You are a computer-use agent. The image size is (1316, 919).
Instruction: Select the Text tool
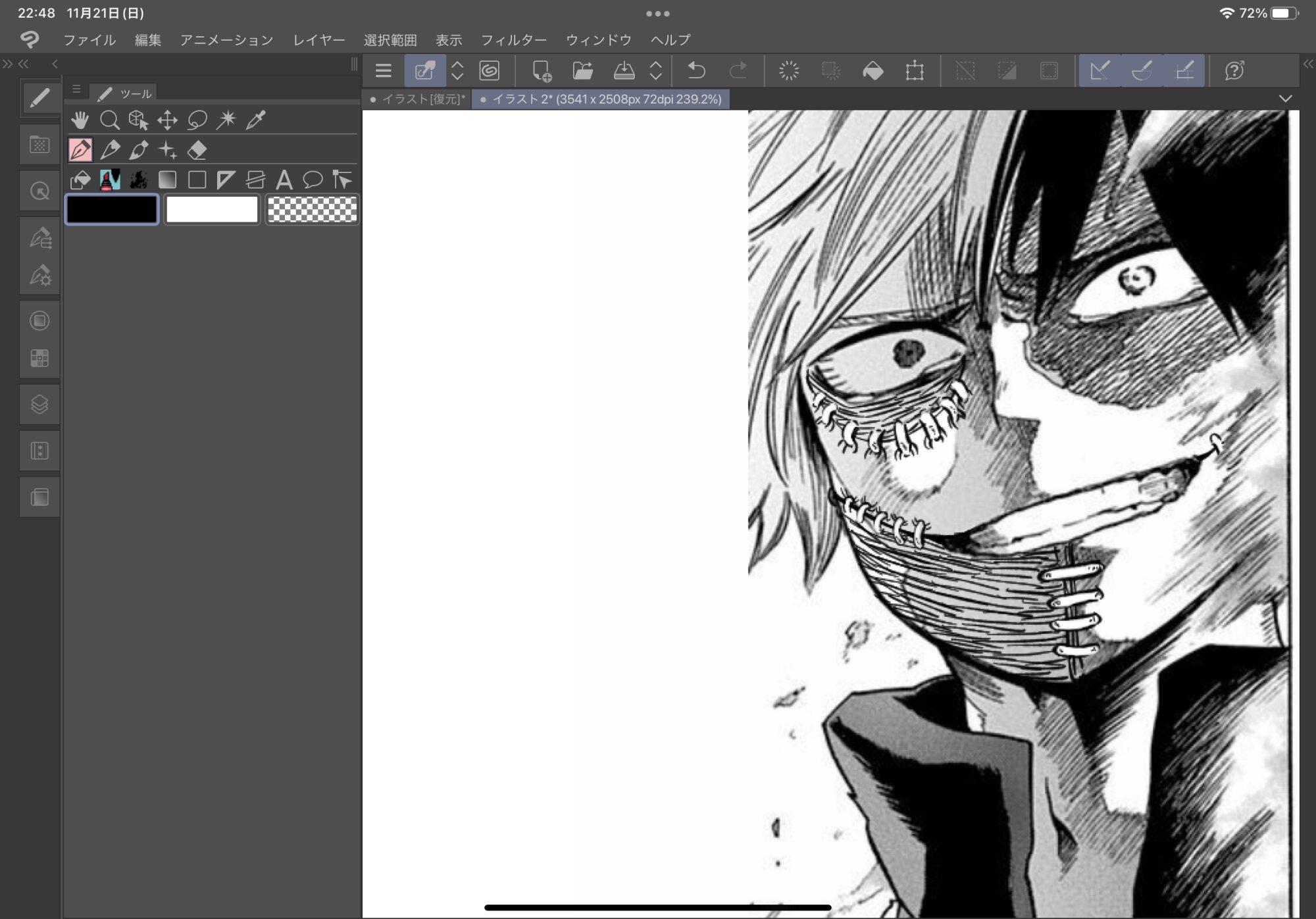[284, 180]
